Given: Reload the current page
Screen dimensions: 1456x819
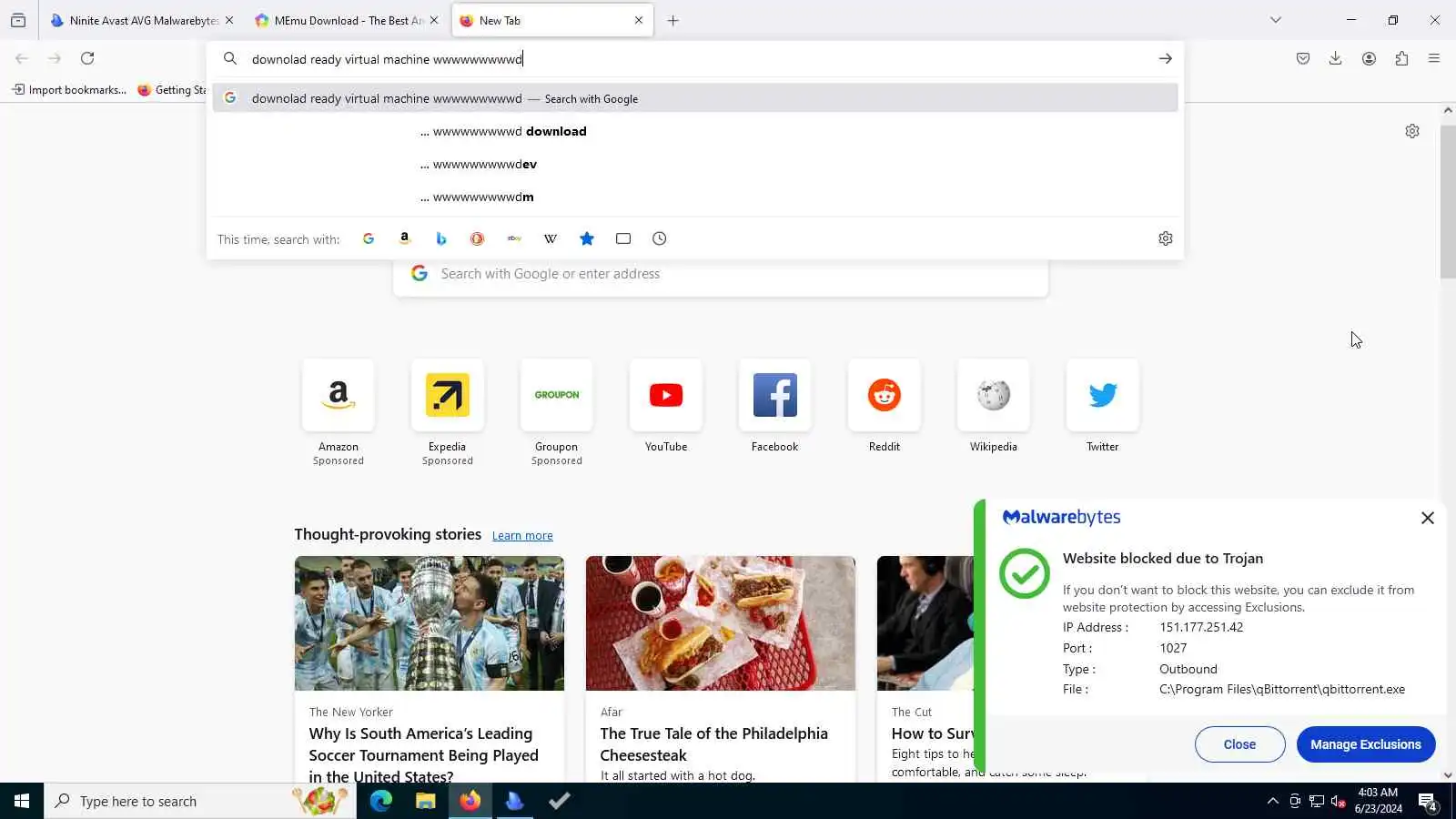Looking at the screenshot, I should point(87,58).
